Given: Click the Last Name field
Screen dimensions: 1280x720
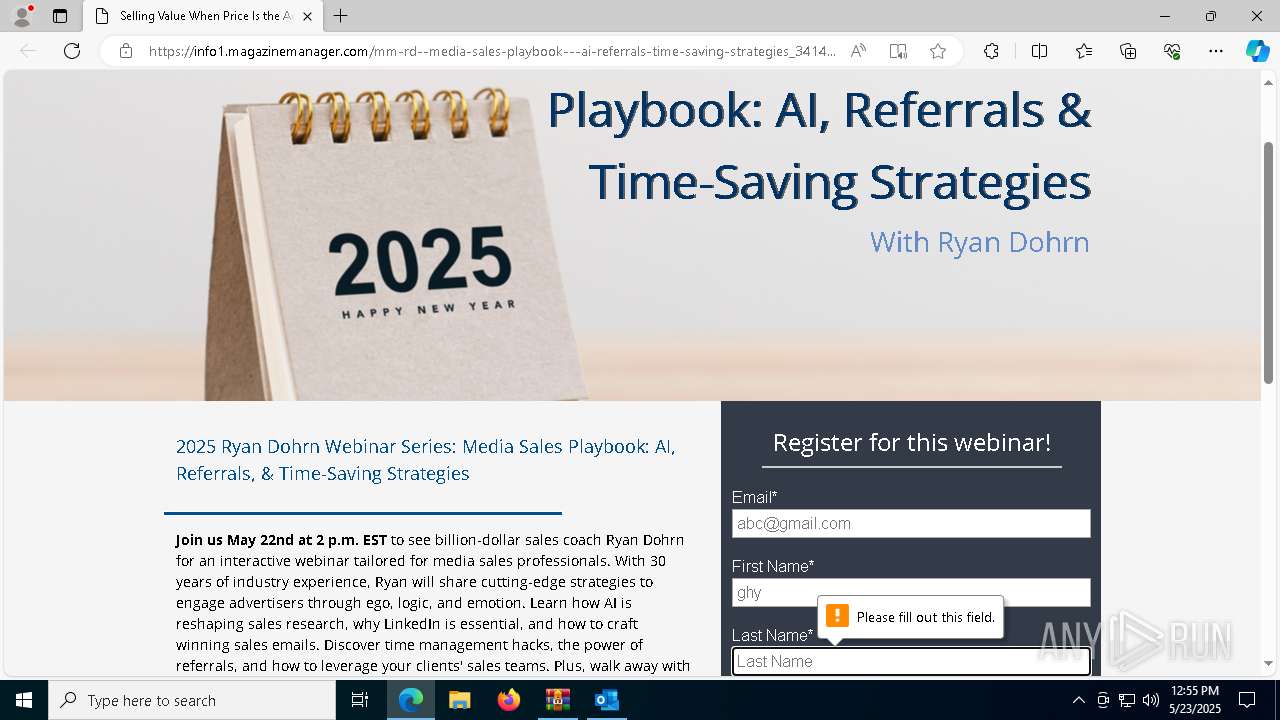Looking at the screenshot, I should coord(911,661).
